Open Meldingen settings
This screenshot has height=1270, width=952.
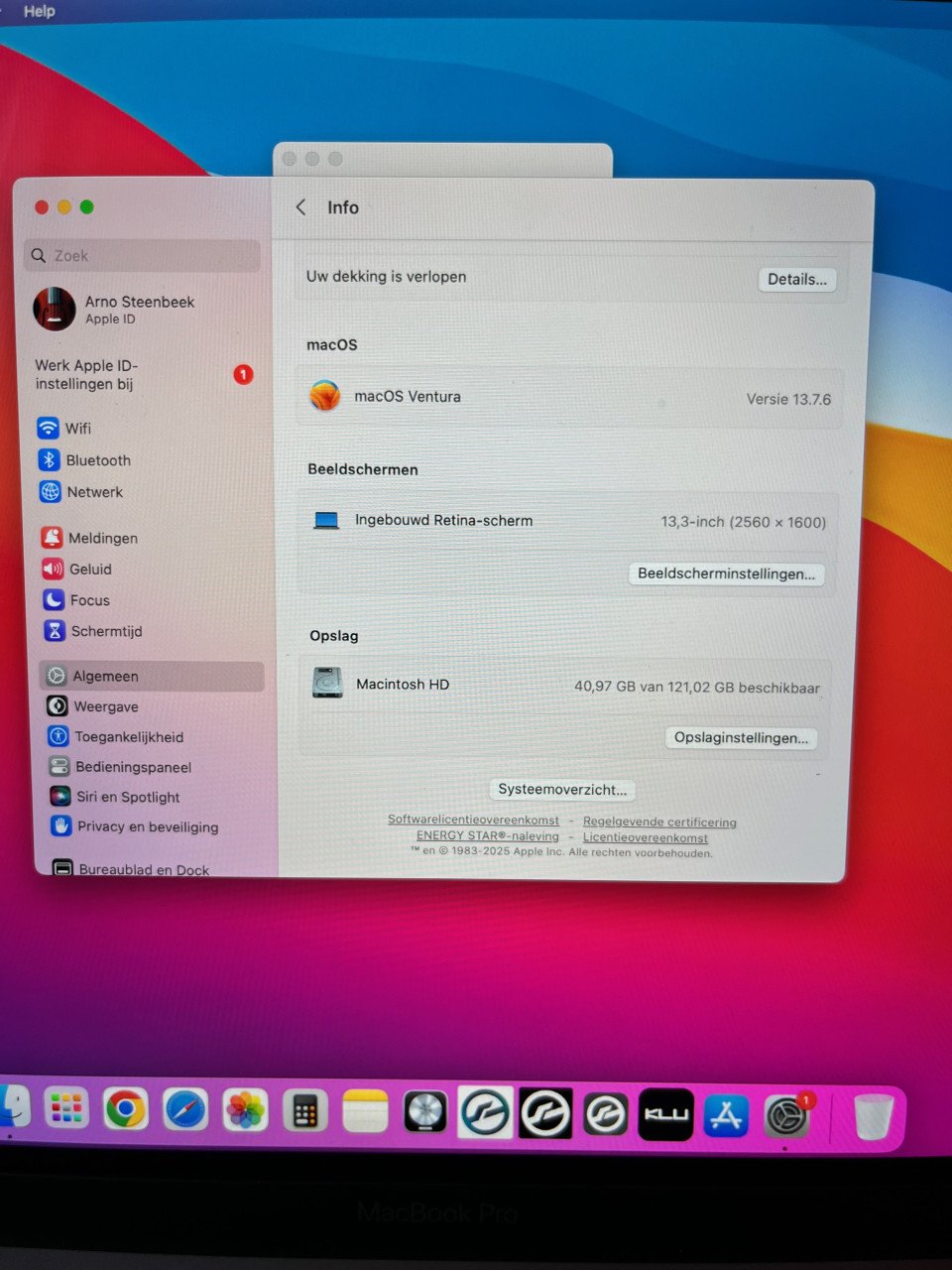(x=90, y=538)
